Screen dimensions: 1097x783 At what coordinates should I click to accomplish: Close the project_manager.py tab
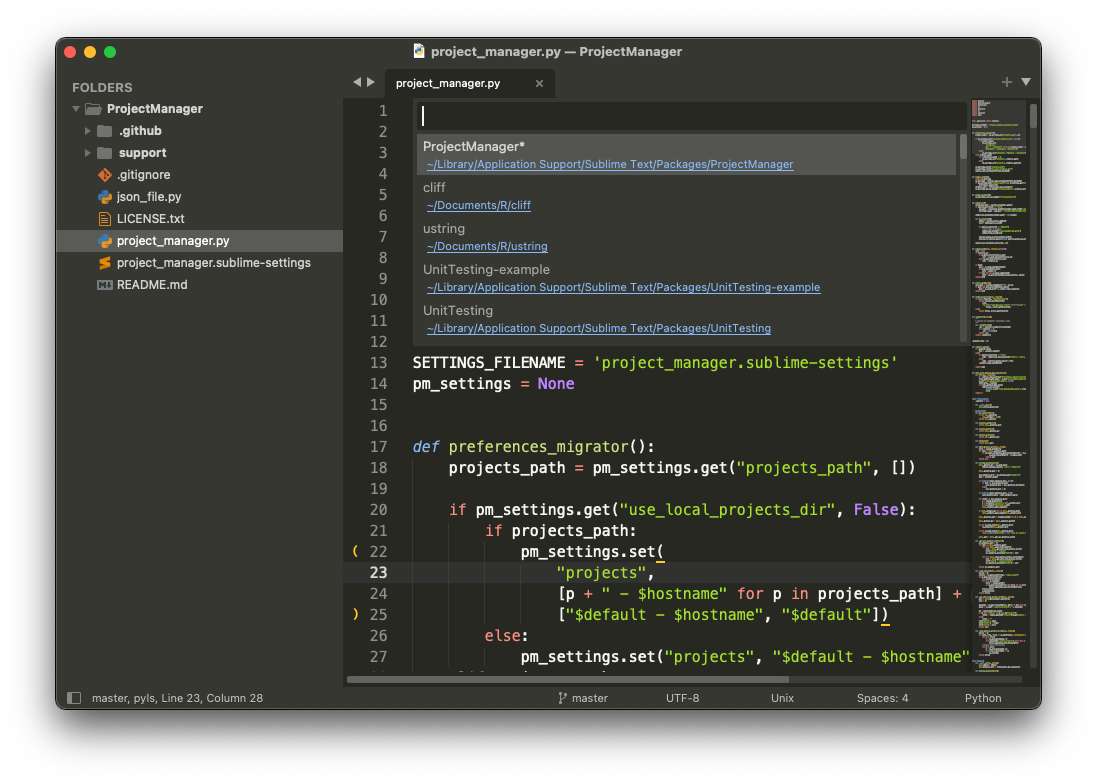click(539, 83)
